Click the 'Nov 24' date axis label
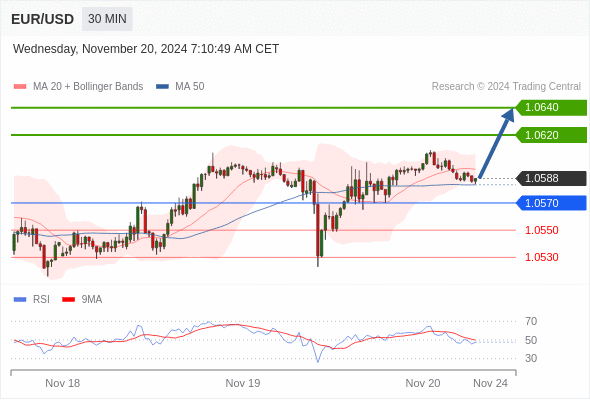This screenshot has width=590, height=400. (490, 383)
